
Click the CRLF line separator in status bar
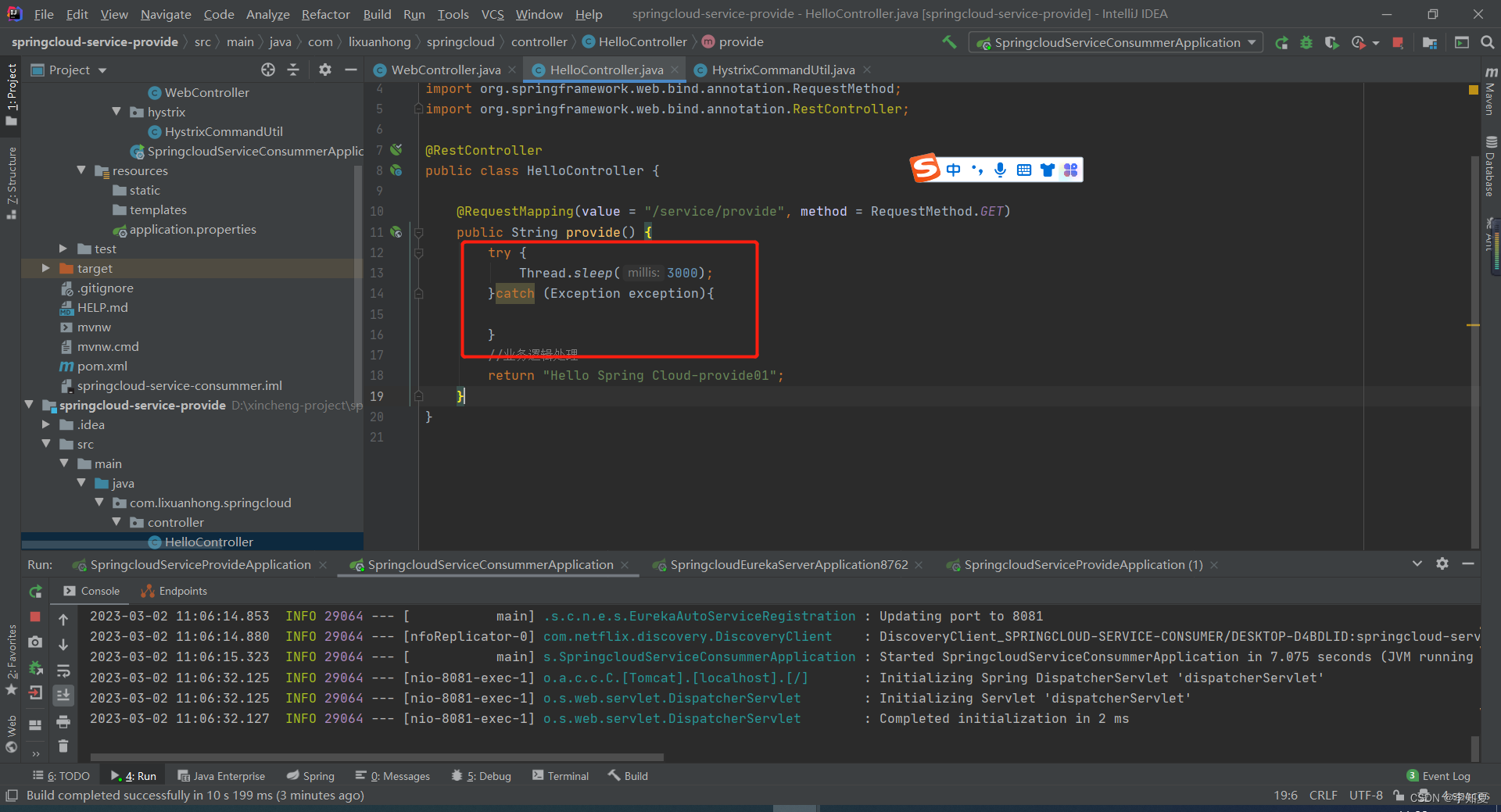point(1323,795)
